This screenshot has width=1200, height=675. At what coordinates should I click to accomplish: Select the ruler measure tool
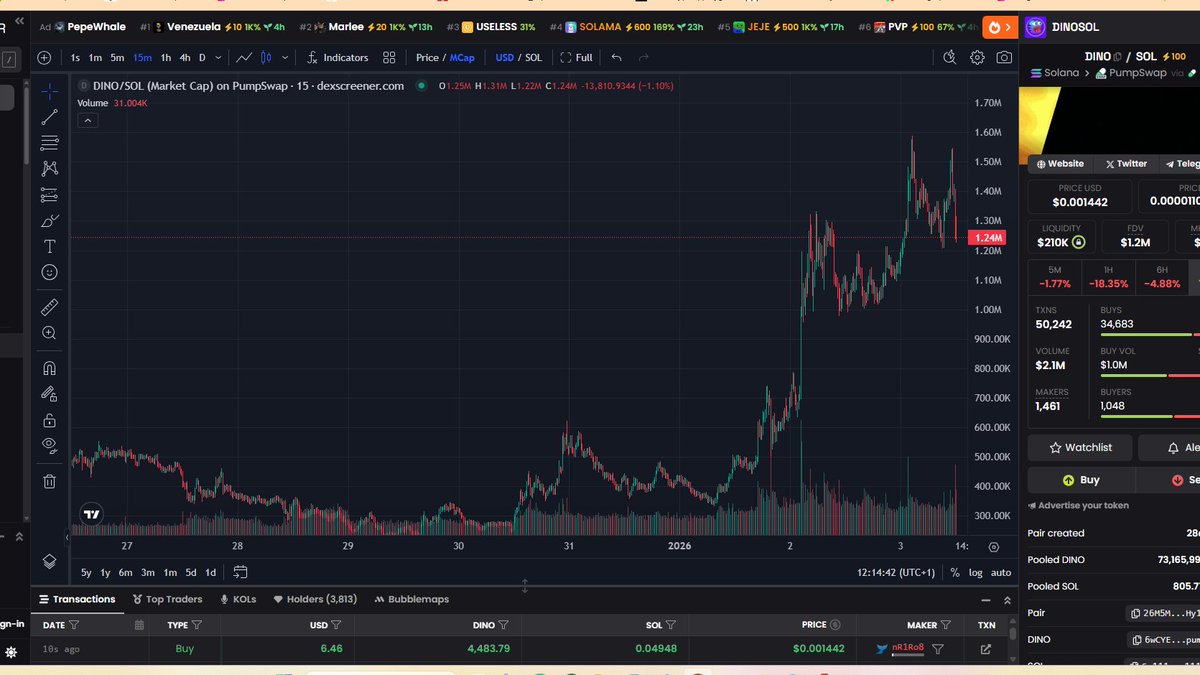(x=49, y=307)
